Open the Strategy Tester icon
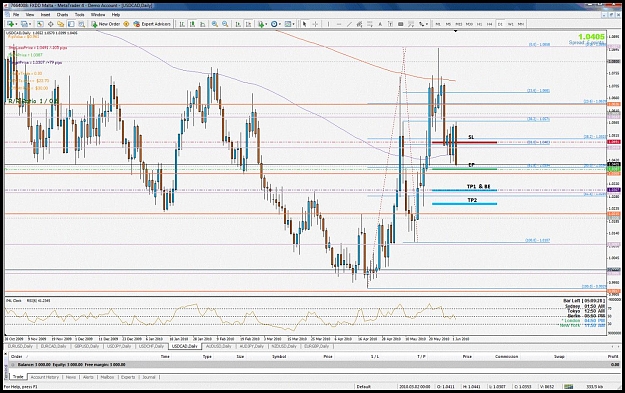The image size is (625, 393). [81, 24]
